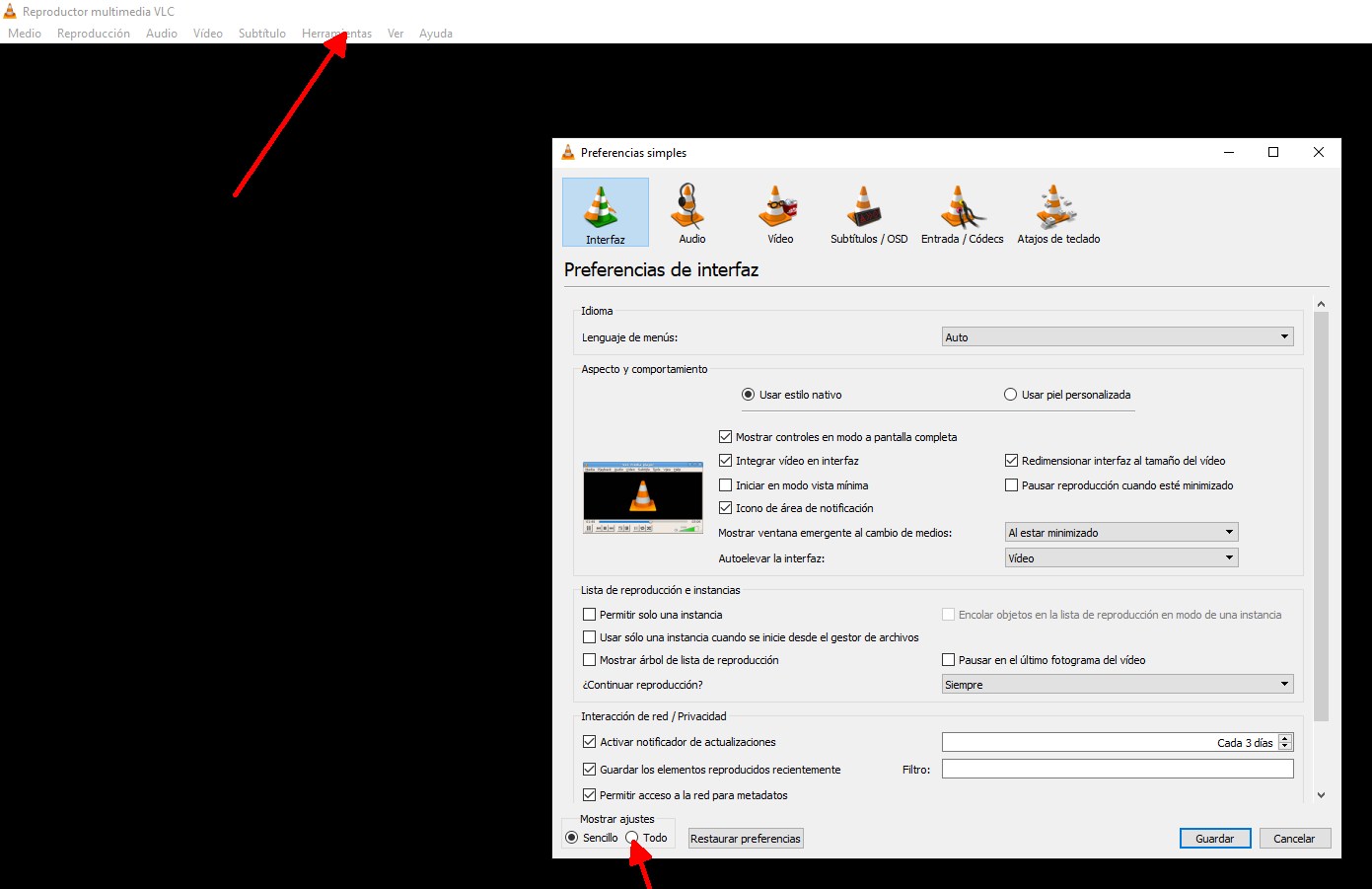Screen dimensions: 1372x889
Task: Open the Vídeo preferences icon
Action: (779, 212)
